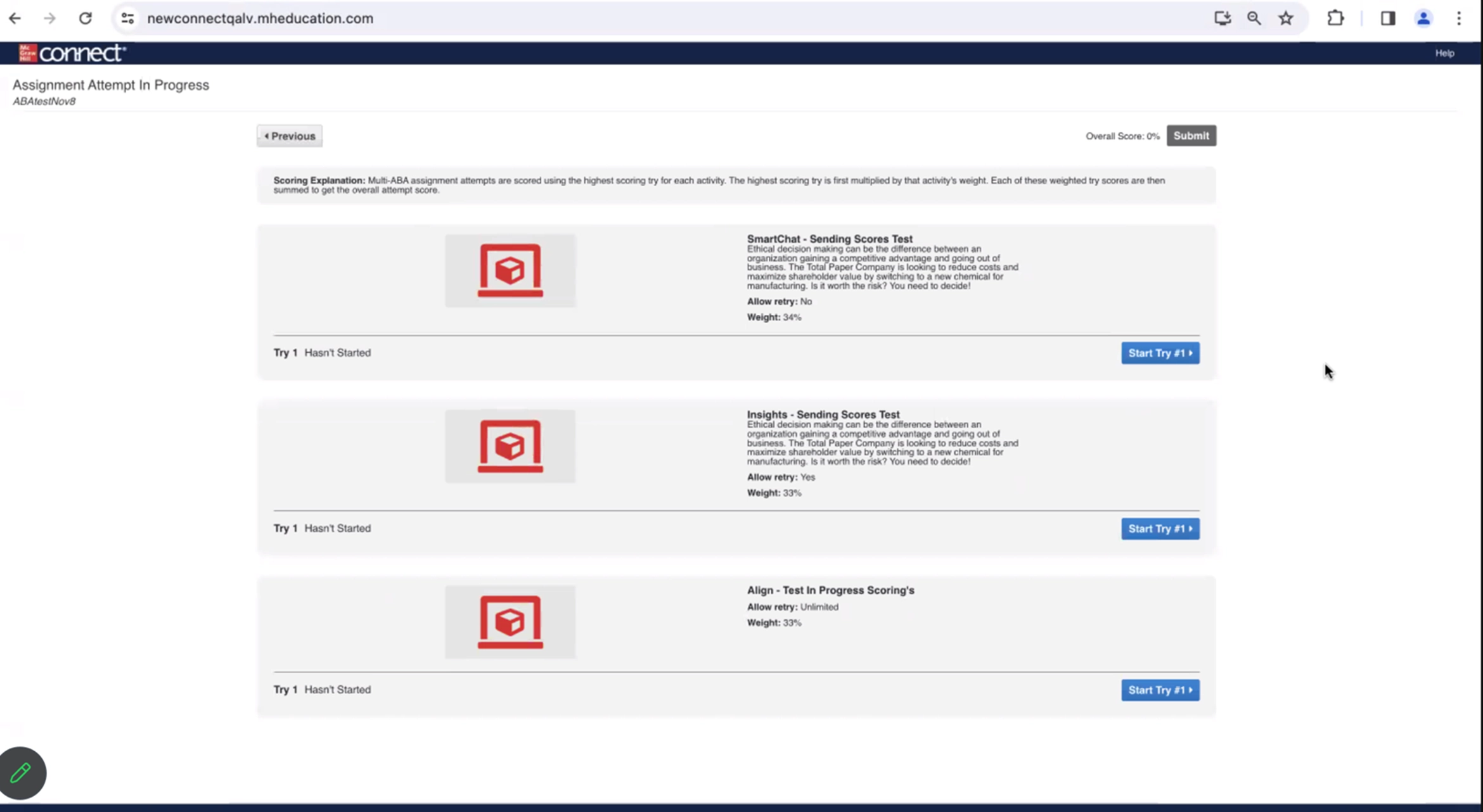Click 'Allow retry: No' under SmartChat
The image size is (1483, 812).
[779, 301]
